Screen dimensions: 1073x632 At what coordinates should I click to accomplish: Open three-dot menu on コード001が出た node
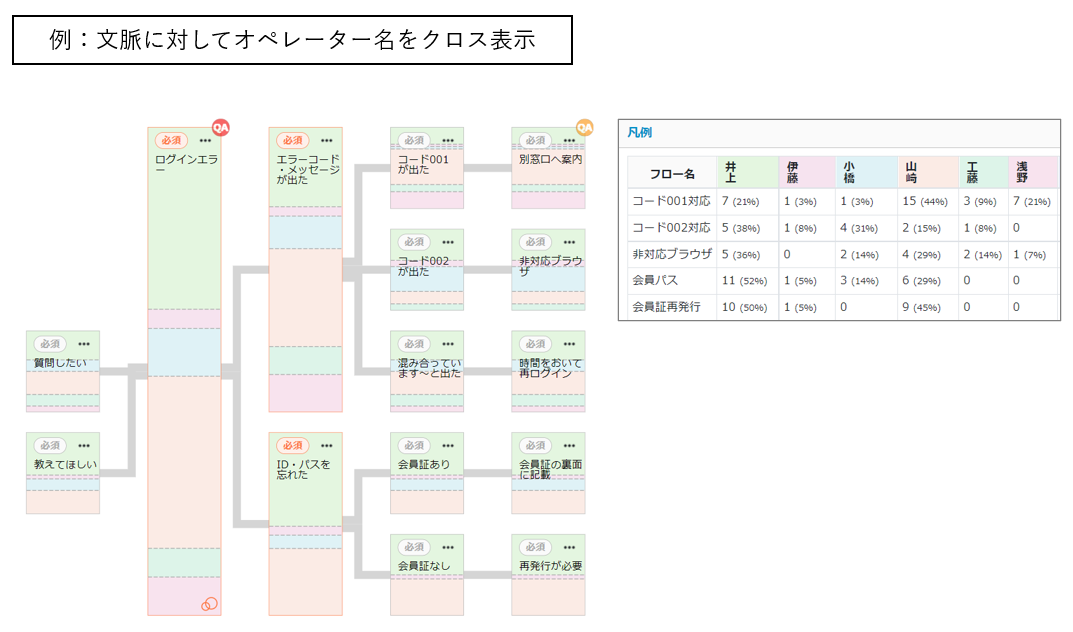448,140
